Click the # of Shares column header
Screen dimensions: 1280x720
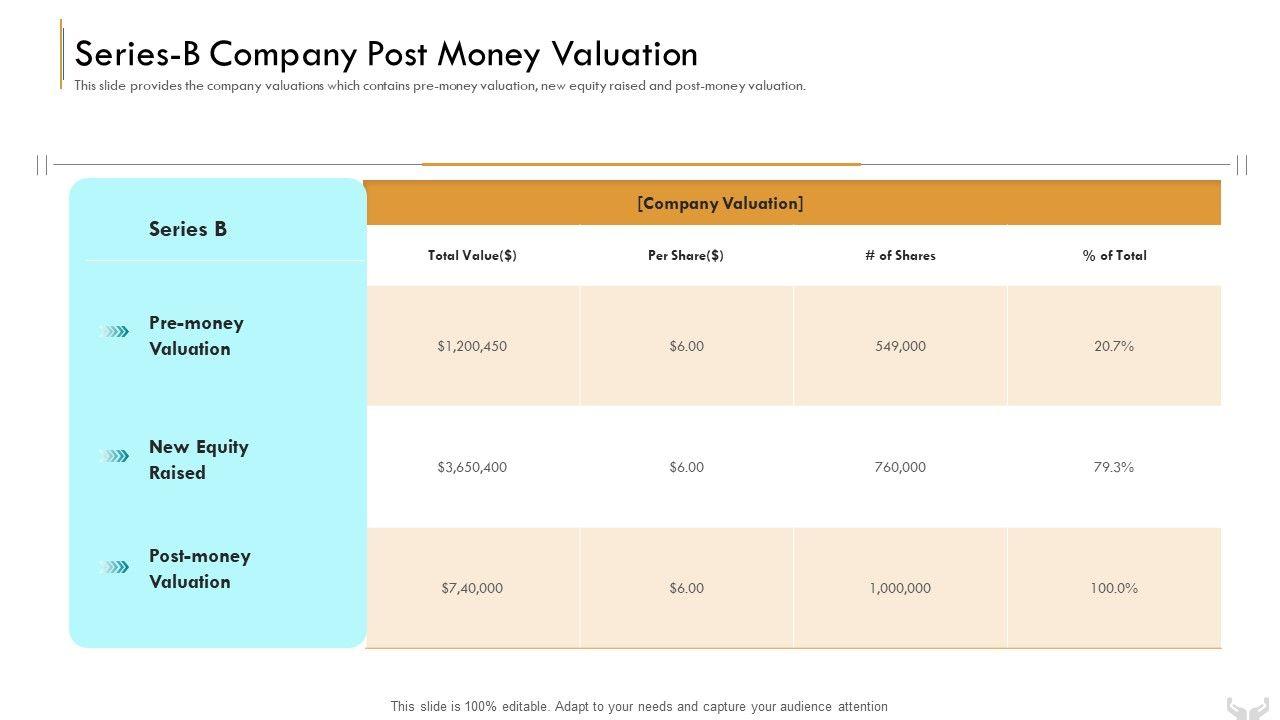coord(900,256)
